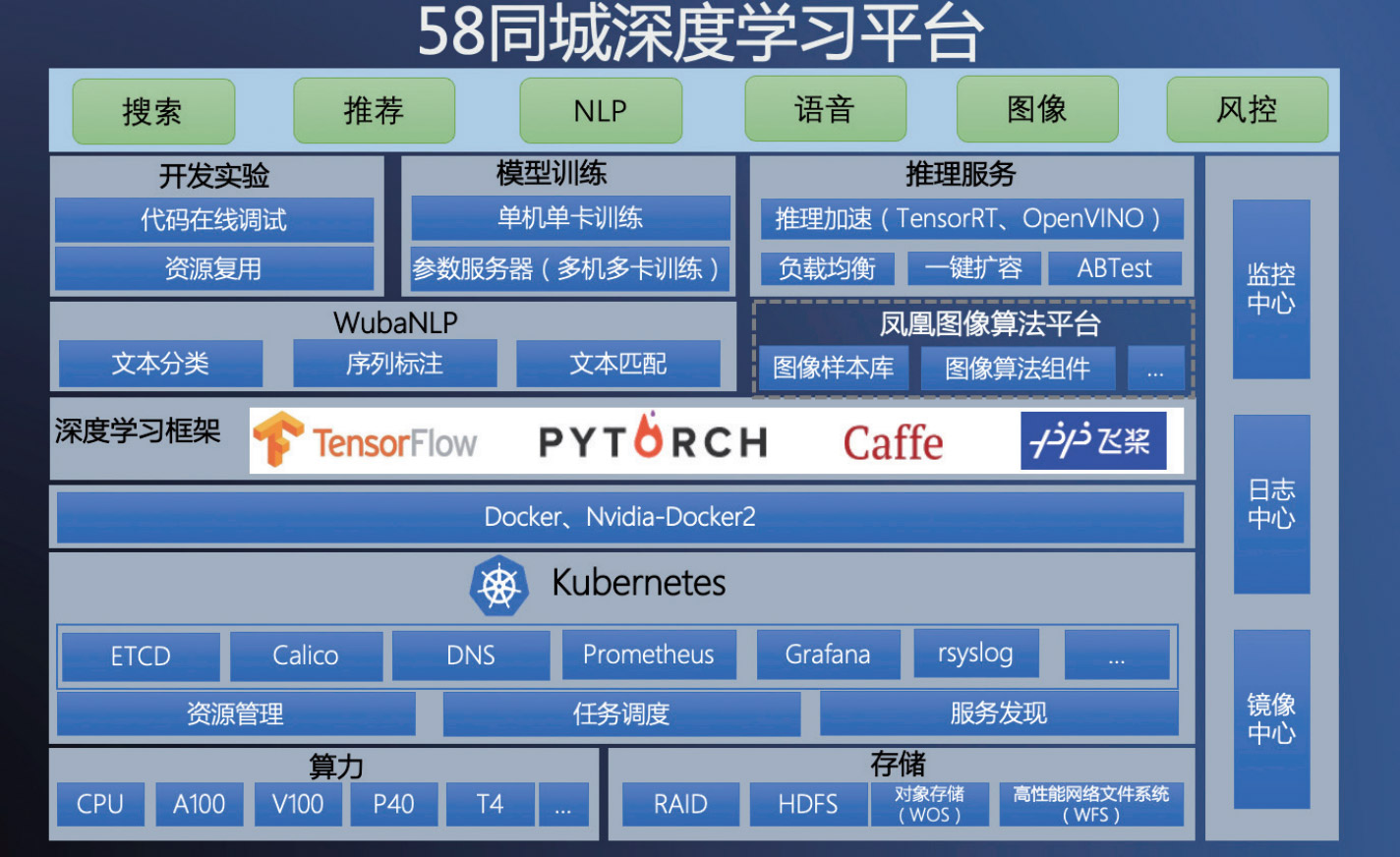The width and height of the screenshot is (1400, 857).
Task: Click the 一键扩容 block
Action: pyautogui.click(x=974, y=268)
